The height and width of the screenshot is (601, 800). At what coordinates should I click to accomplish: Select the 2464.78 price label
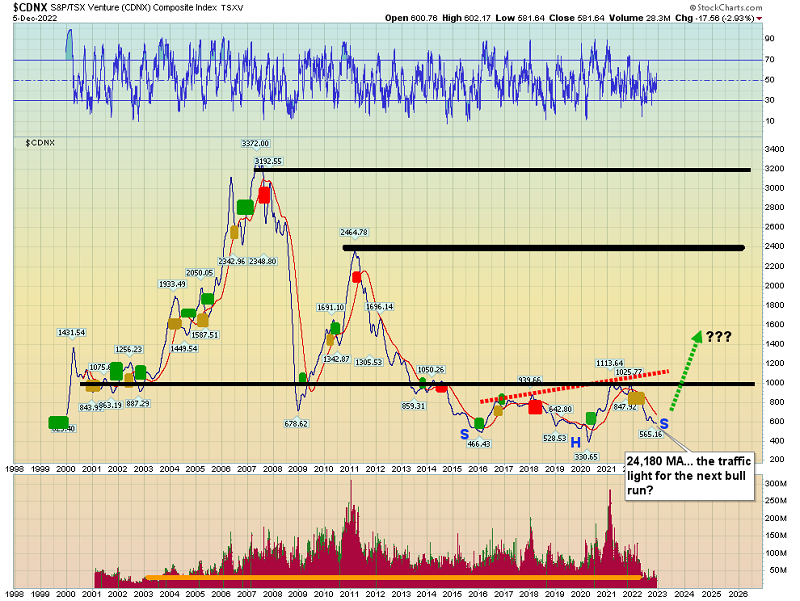point(354,232)
